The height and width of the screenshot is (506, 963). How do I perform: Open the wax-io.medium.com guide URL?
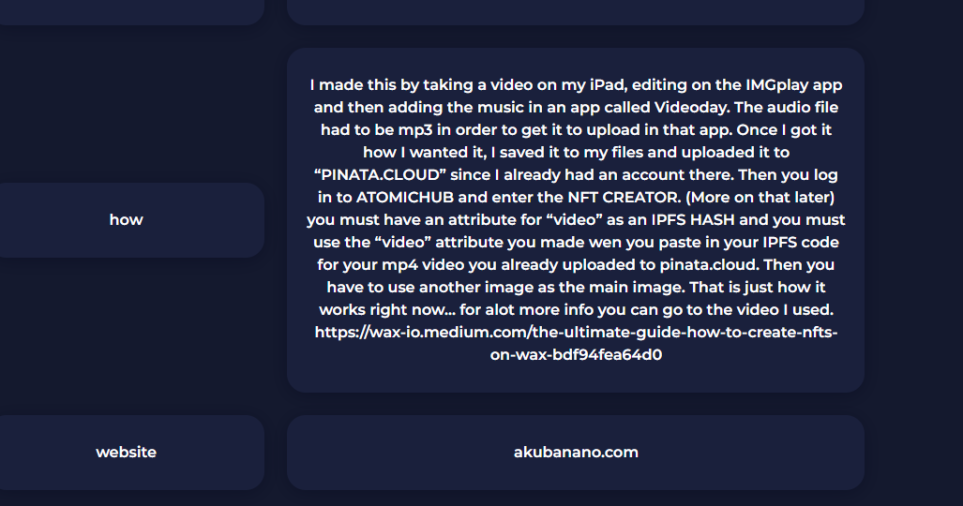[x=576, y=343]
